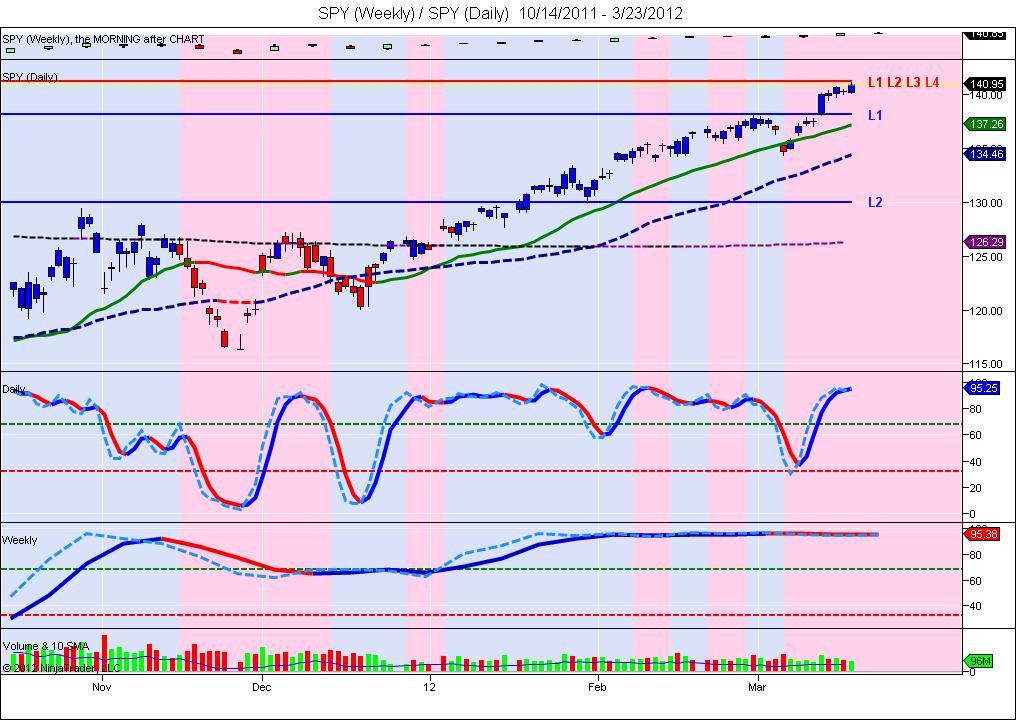The width and height of the screenshot is (1016, 720).
Task: Click the blue 'L1' level label
Action: click(x=875, y=115)
